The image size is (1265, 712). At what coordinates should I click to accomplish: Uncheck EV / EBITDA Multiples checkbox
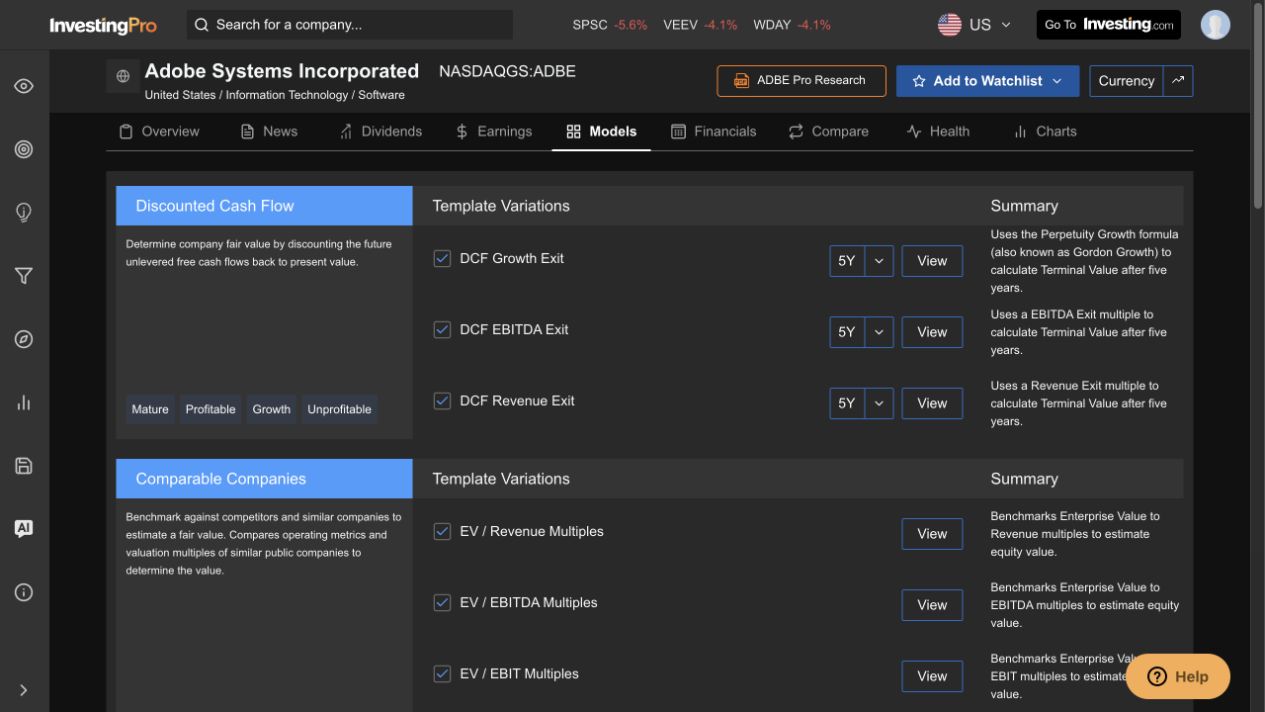coord(442,602)
